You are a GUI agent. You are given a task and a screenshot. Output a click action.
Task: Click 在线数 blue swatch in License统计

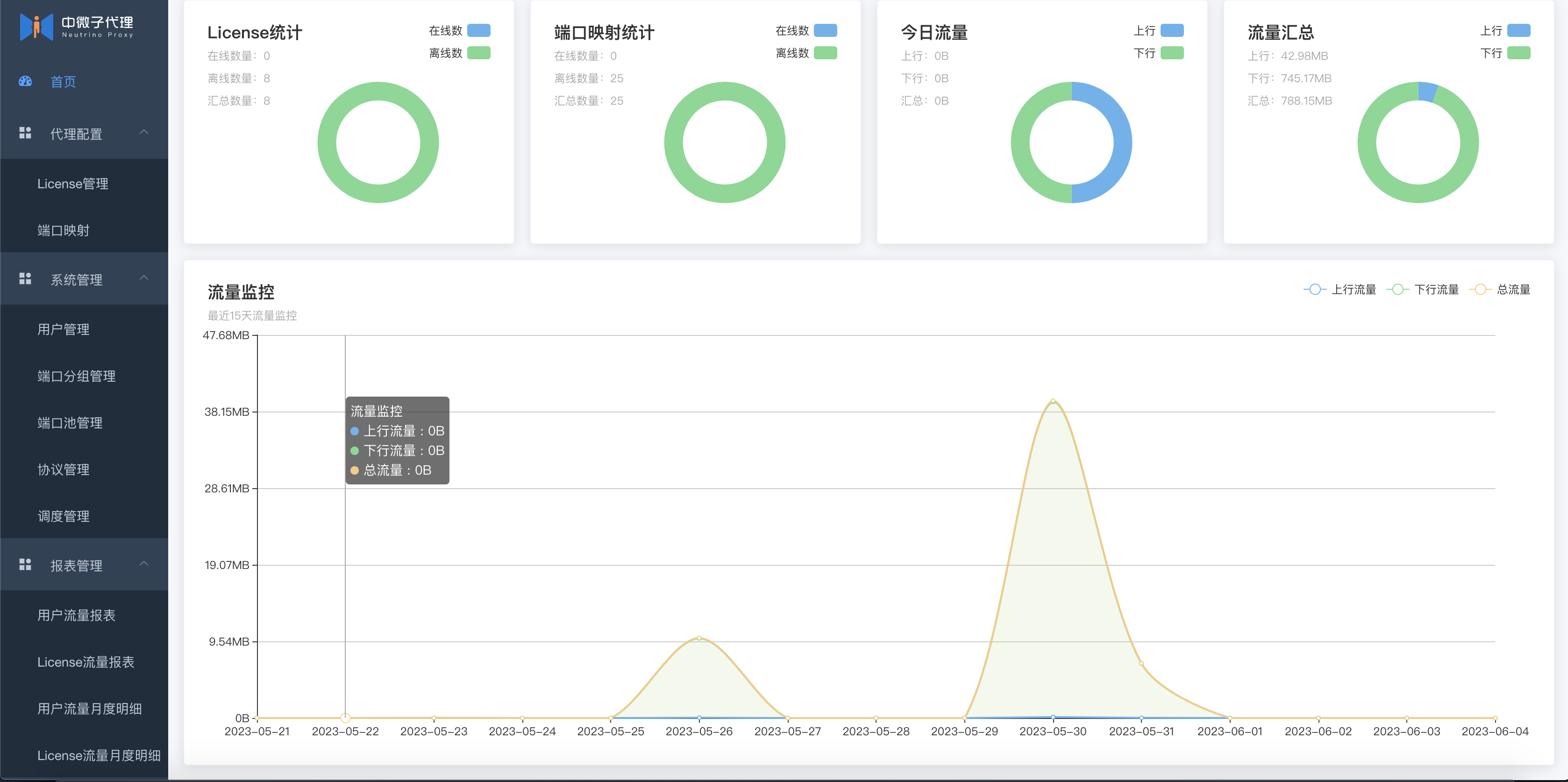click(x=478, y=30)
